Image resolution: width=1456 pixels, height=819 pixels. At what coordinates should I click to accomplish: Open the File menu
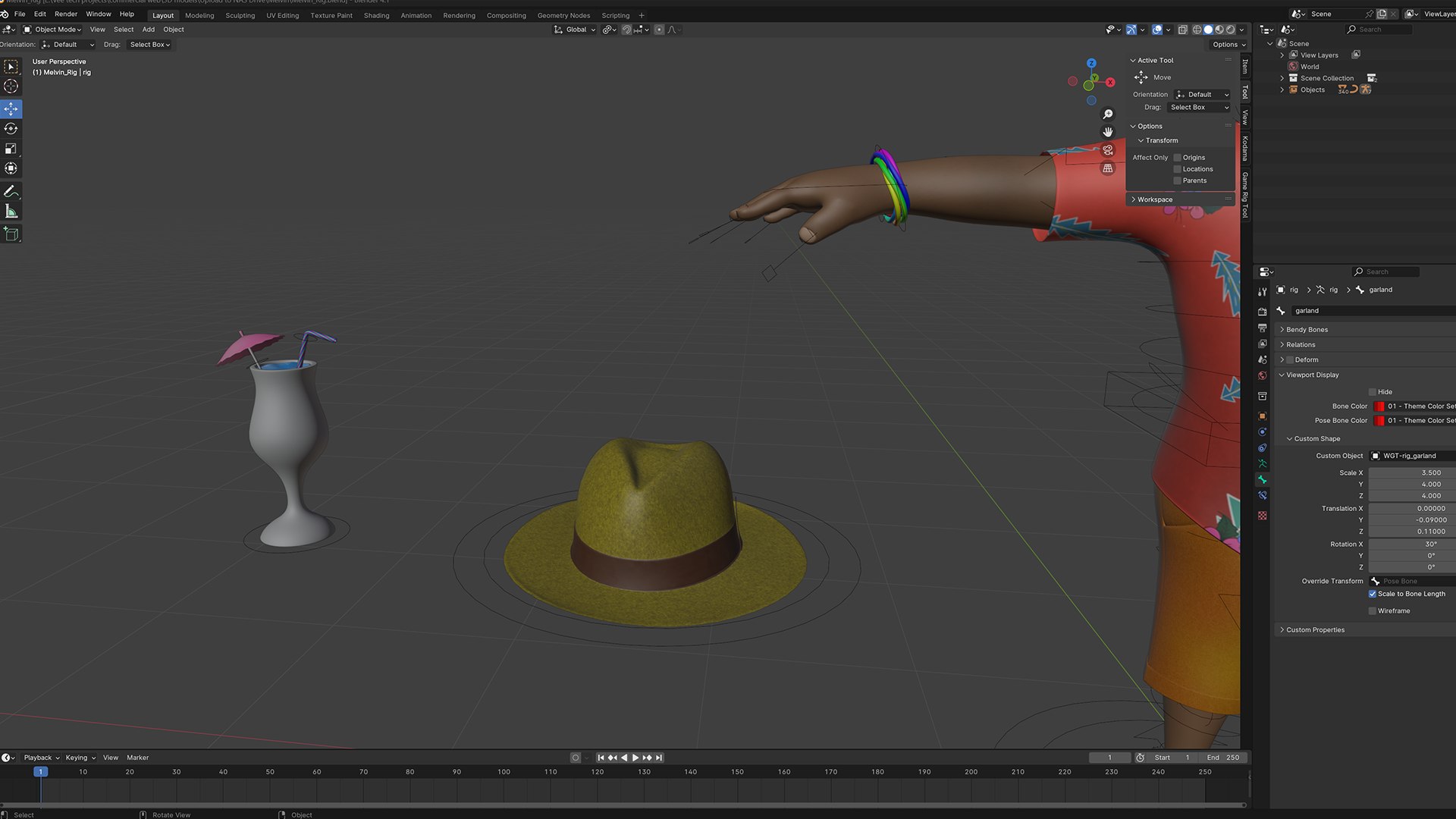[20, 14]
